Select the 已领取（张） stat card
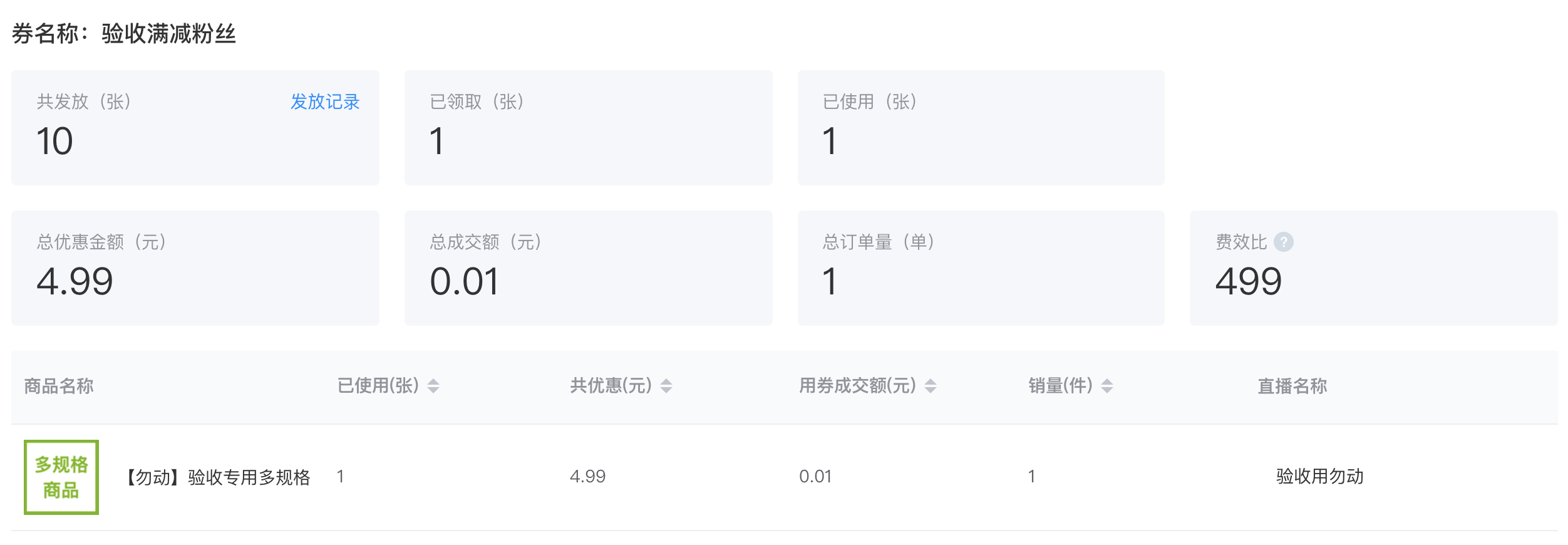 pos(589,128)
